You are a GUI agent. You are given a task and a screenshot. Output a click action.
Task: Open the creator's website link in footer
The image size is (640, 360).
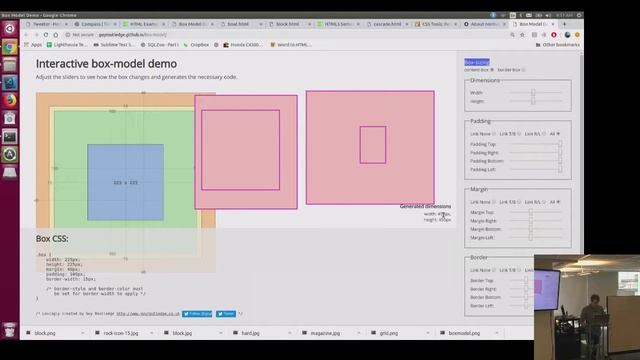pyautogui.click(x=148, y=314)
